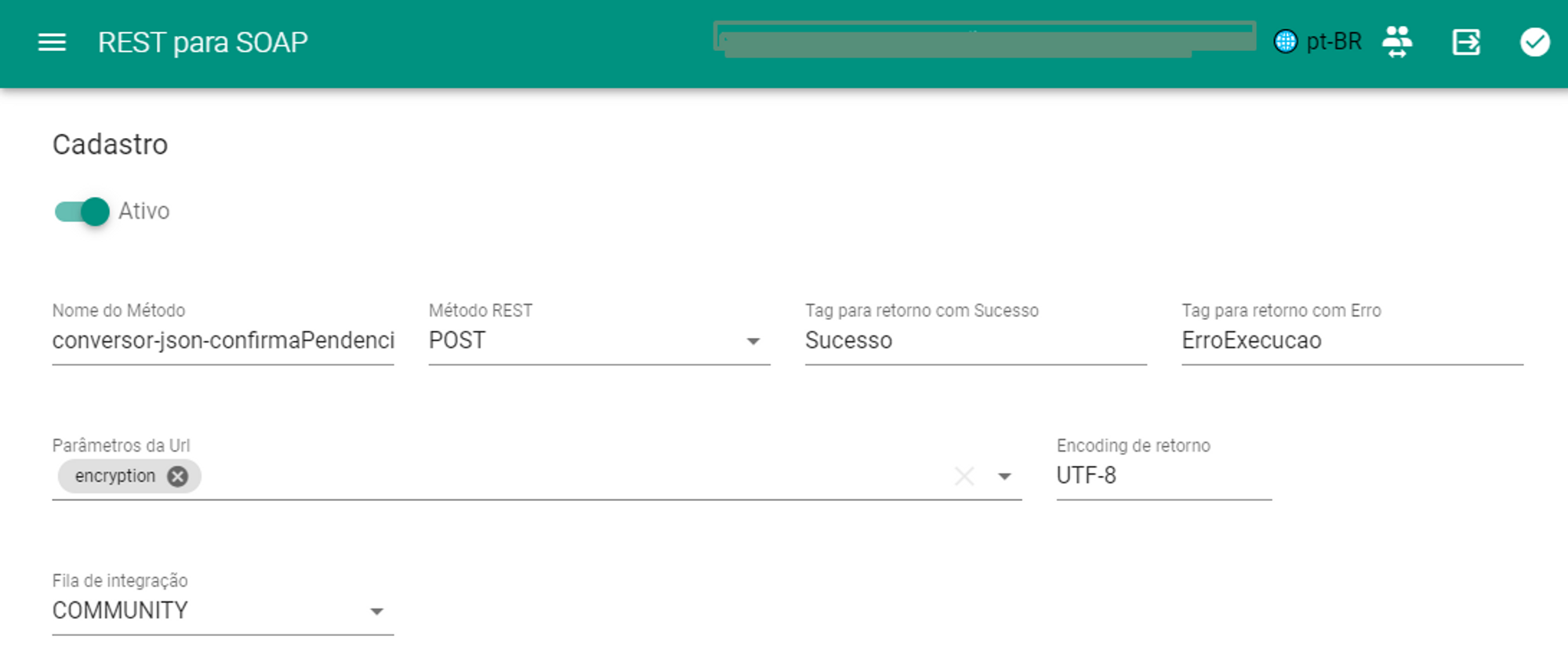Clear all Parâmetros da Url values
Screen dimensions: 1568x650
coord(964,476)
